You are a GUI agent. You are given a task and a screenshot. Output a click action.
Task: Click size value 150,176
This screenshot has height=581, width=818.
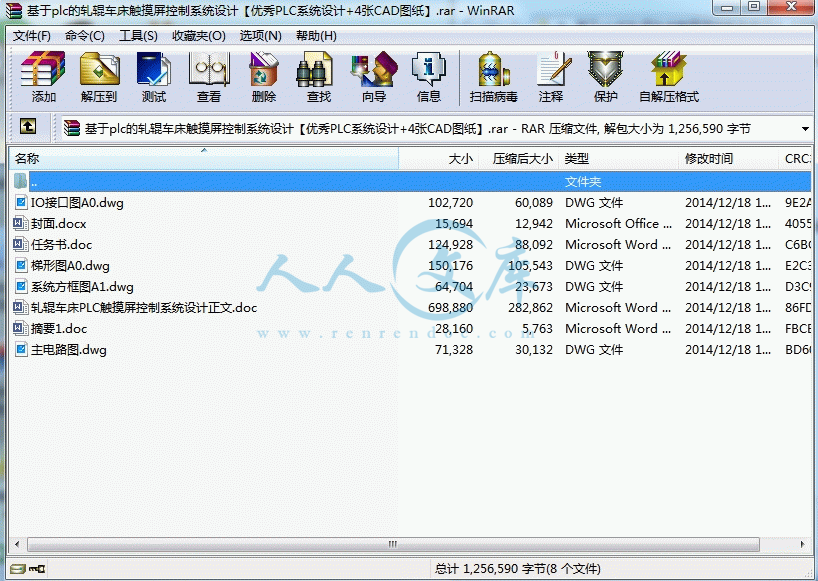450,265
